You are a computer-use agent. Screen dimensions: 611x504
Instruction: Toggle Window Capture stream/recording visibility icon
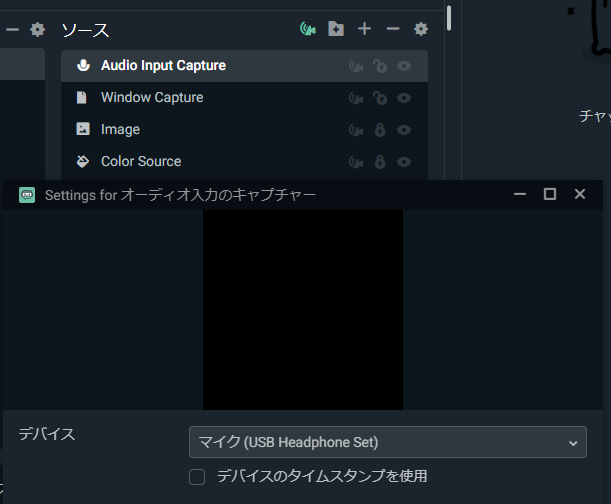[355, 98]
